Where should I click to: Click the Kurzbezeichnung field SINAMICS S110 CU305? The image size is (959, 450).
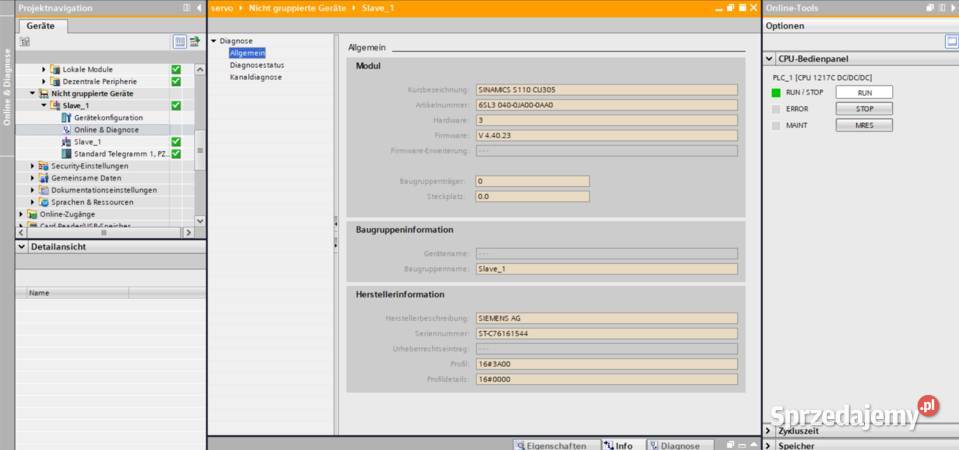coord(607,90)
